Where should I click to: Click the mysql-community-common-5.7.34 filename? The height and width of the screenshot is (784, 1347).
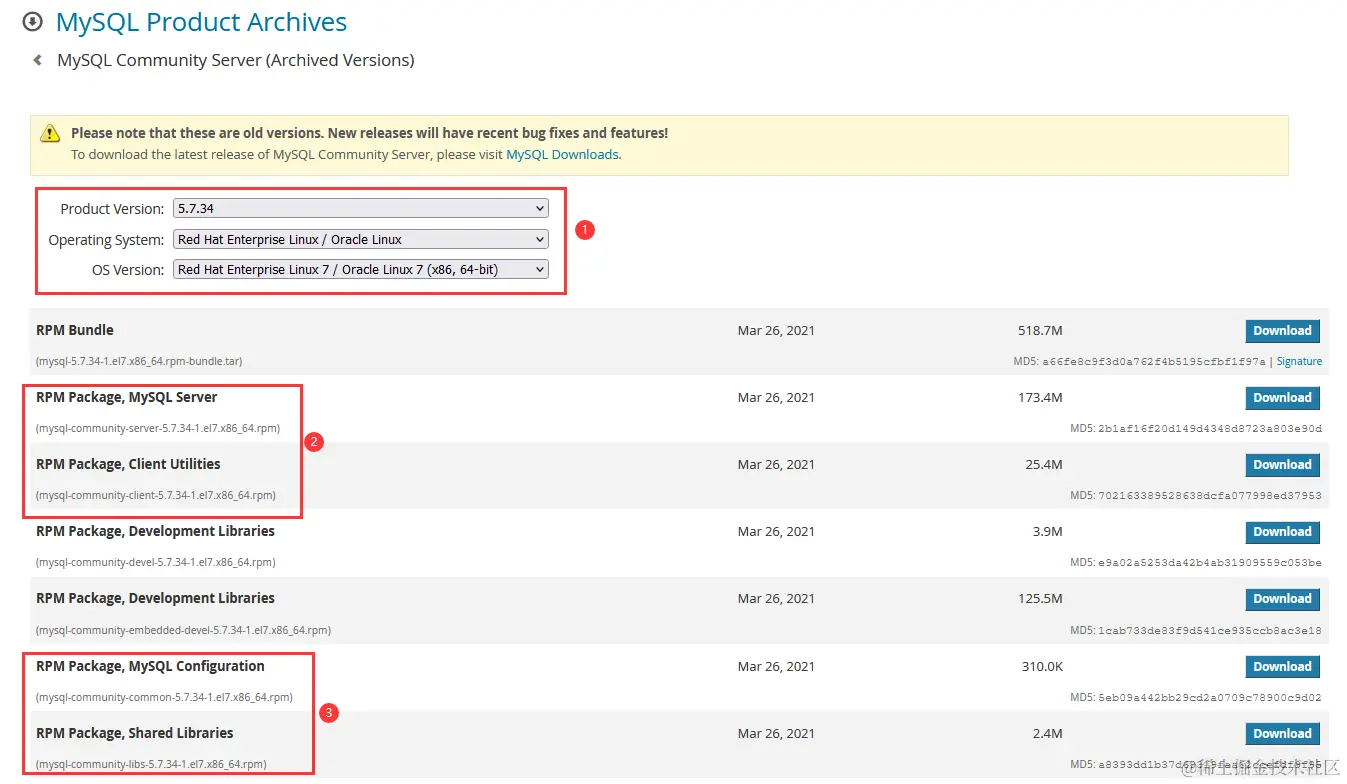click(x=164, y=697)
